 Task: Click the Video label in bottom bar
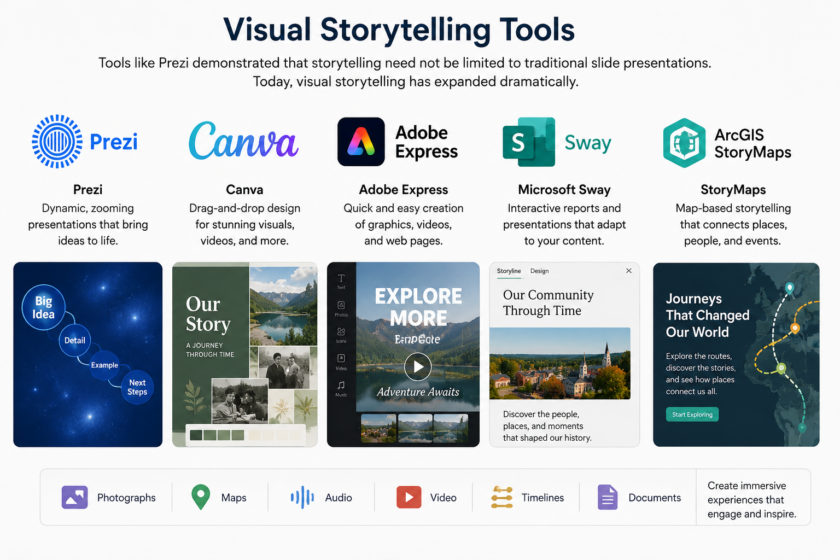(x=443, y=497)
